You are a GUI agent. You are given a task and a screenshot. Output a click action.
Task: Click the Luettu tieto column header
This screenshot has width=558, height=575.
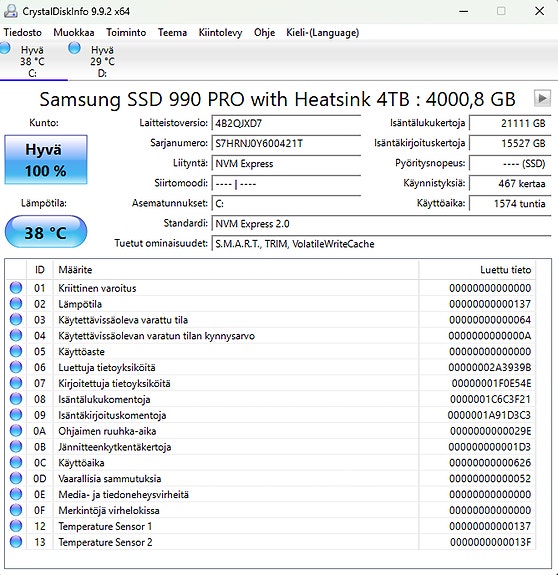[477, 270]
